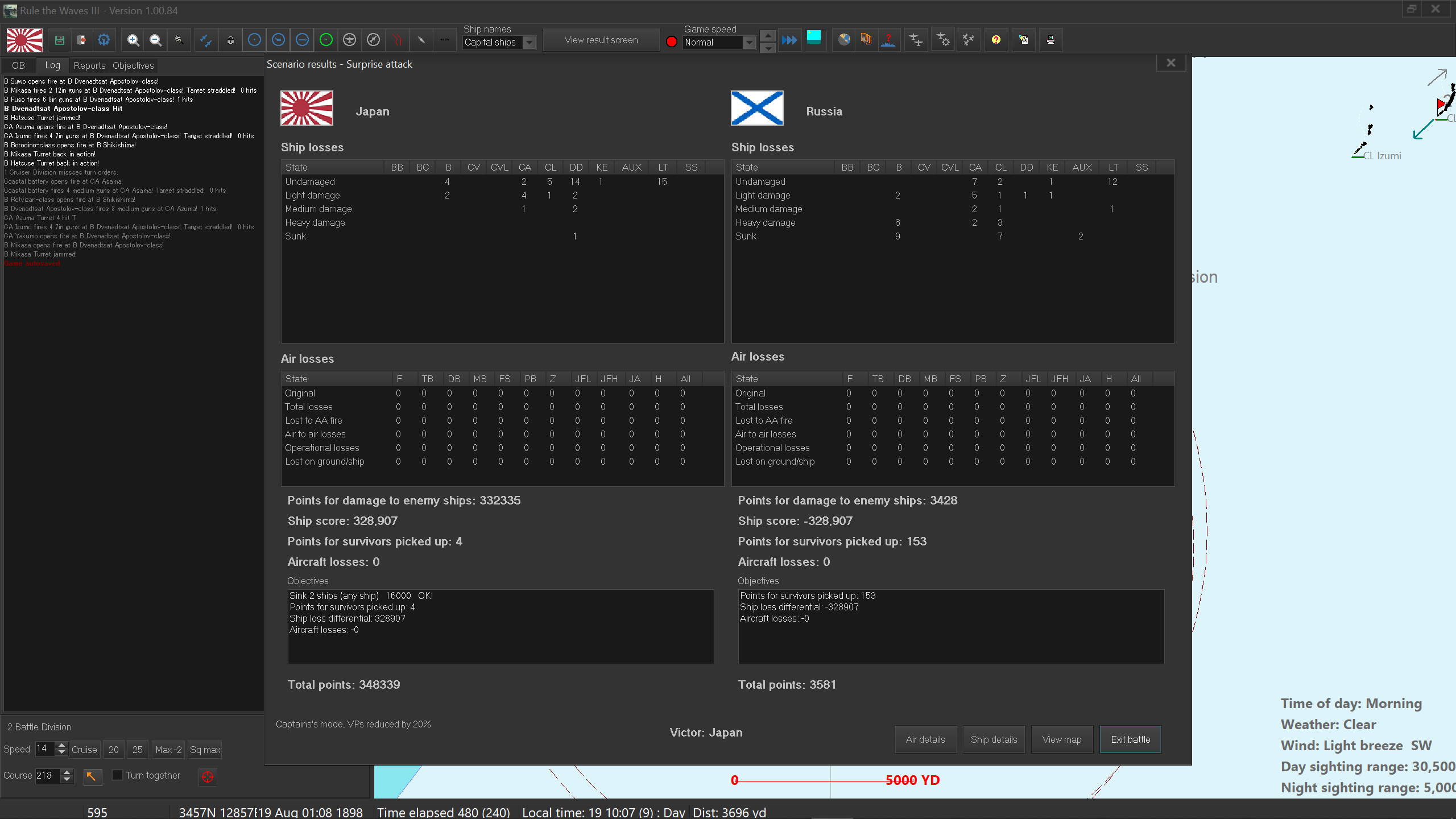Click the Course value field
This screenshot has width=1456, height=819.
pyautogui.click(x=47, y=776)
